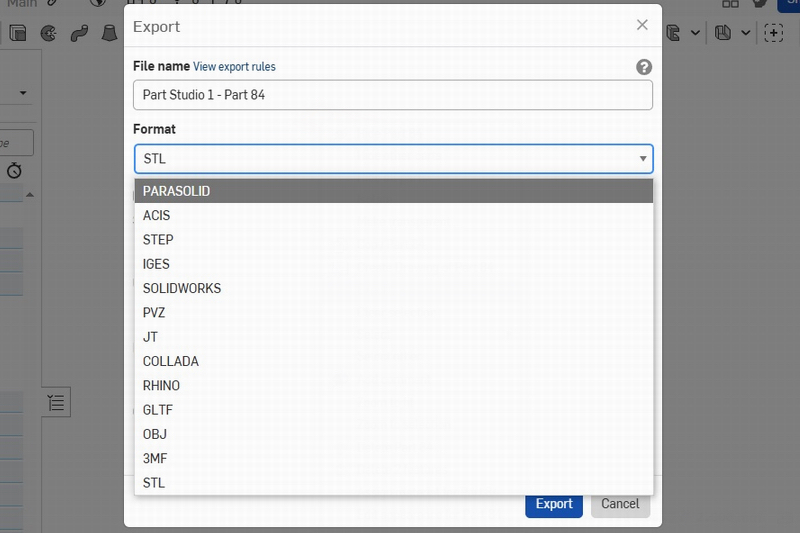Viewport: 800px width, 533px height.
Task: Click into the File name text field
Action: [x=393, y=95]
